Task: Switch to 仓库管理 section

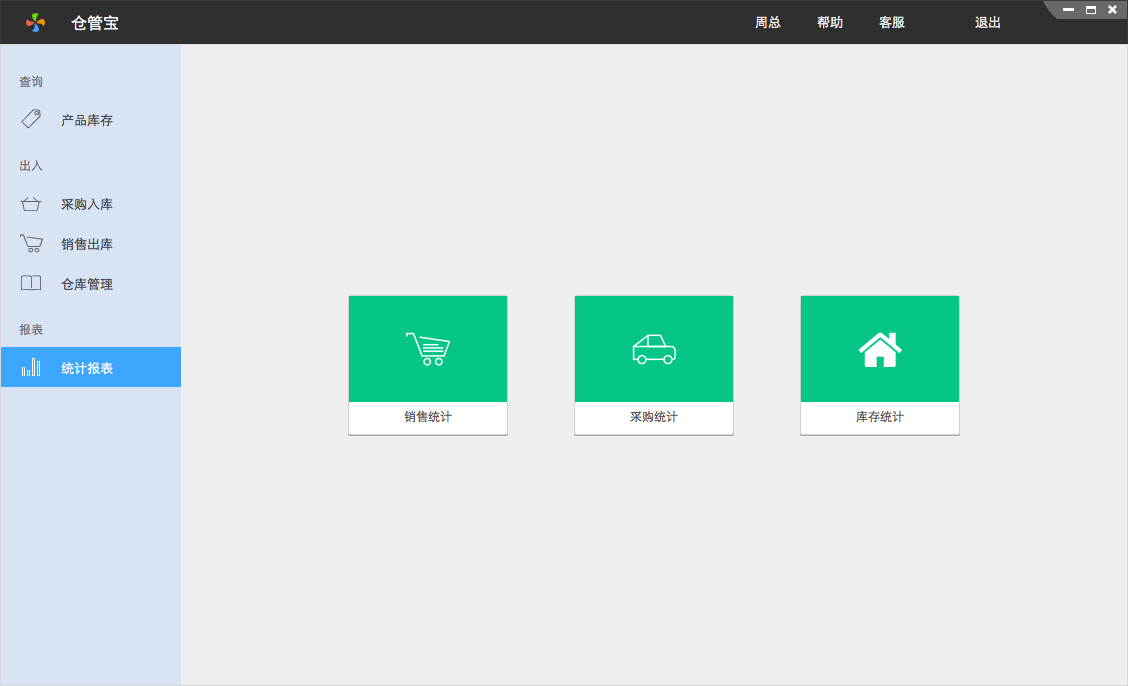Action: (x=87, y=284)
